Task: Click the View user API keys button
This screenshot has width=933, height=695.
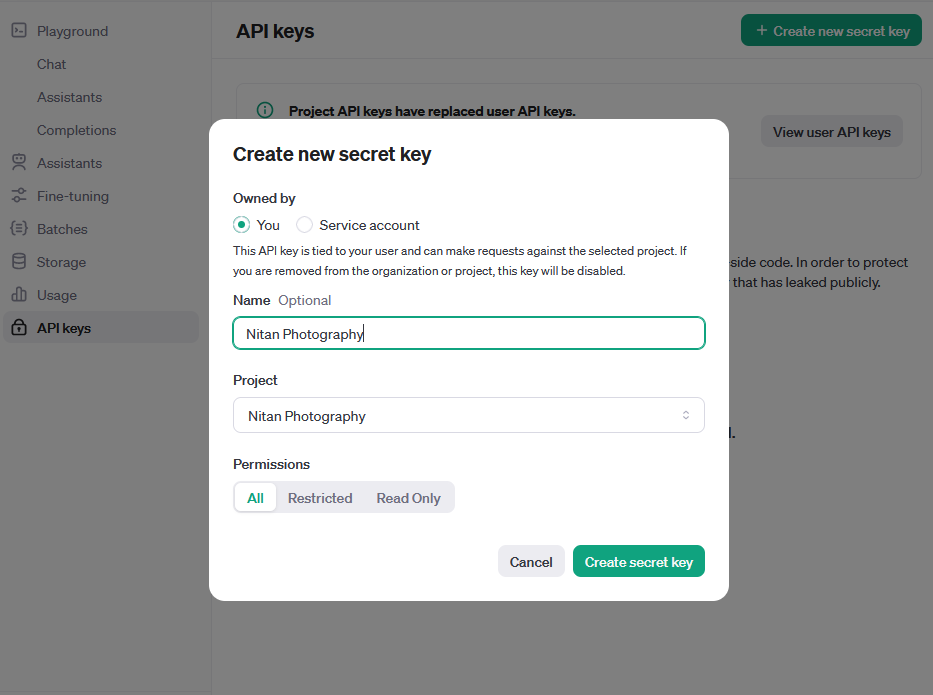Action: (x=831, y=132)
